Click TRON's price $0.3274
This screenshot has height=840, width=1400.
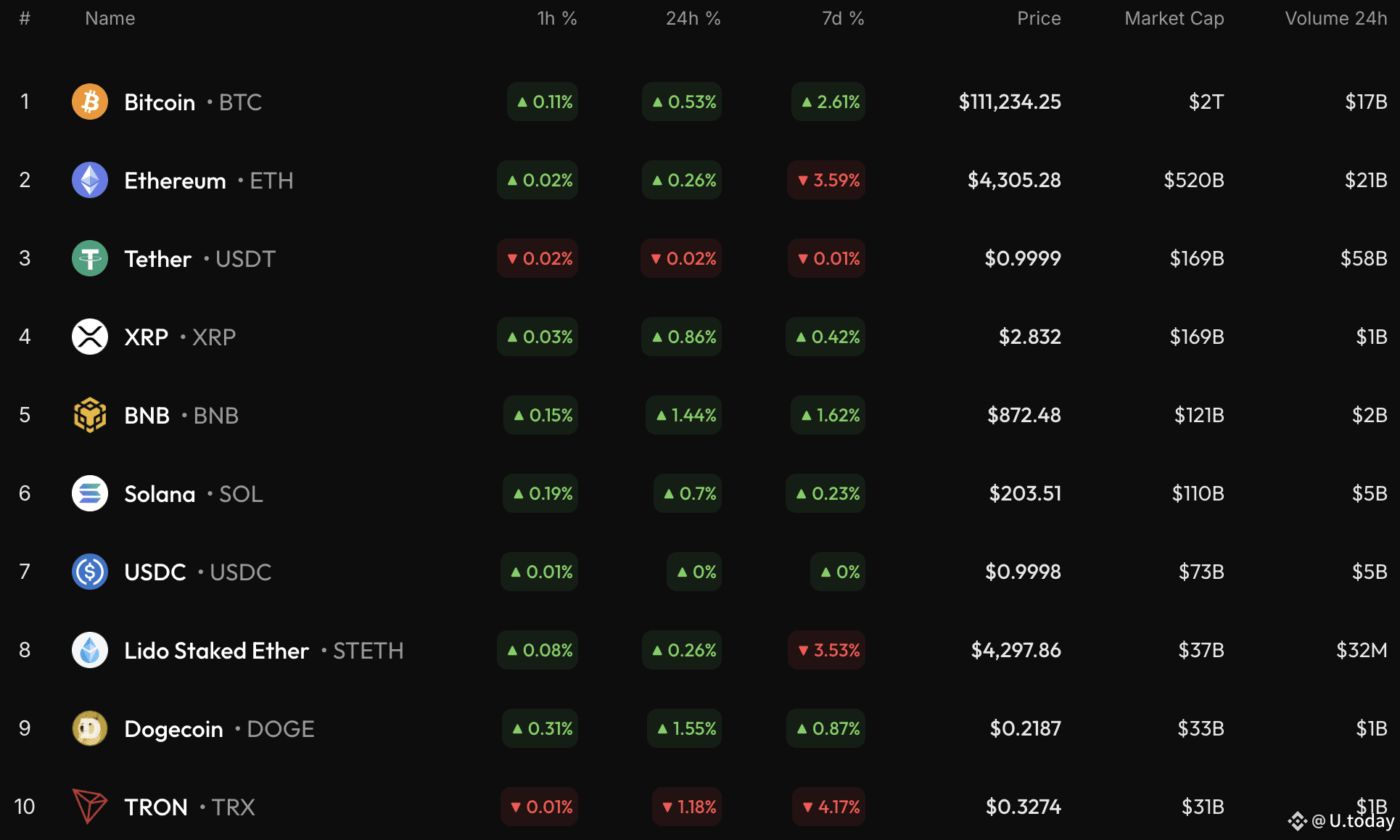(1024, 807)
